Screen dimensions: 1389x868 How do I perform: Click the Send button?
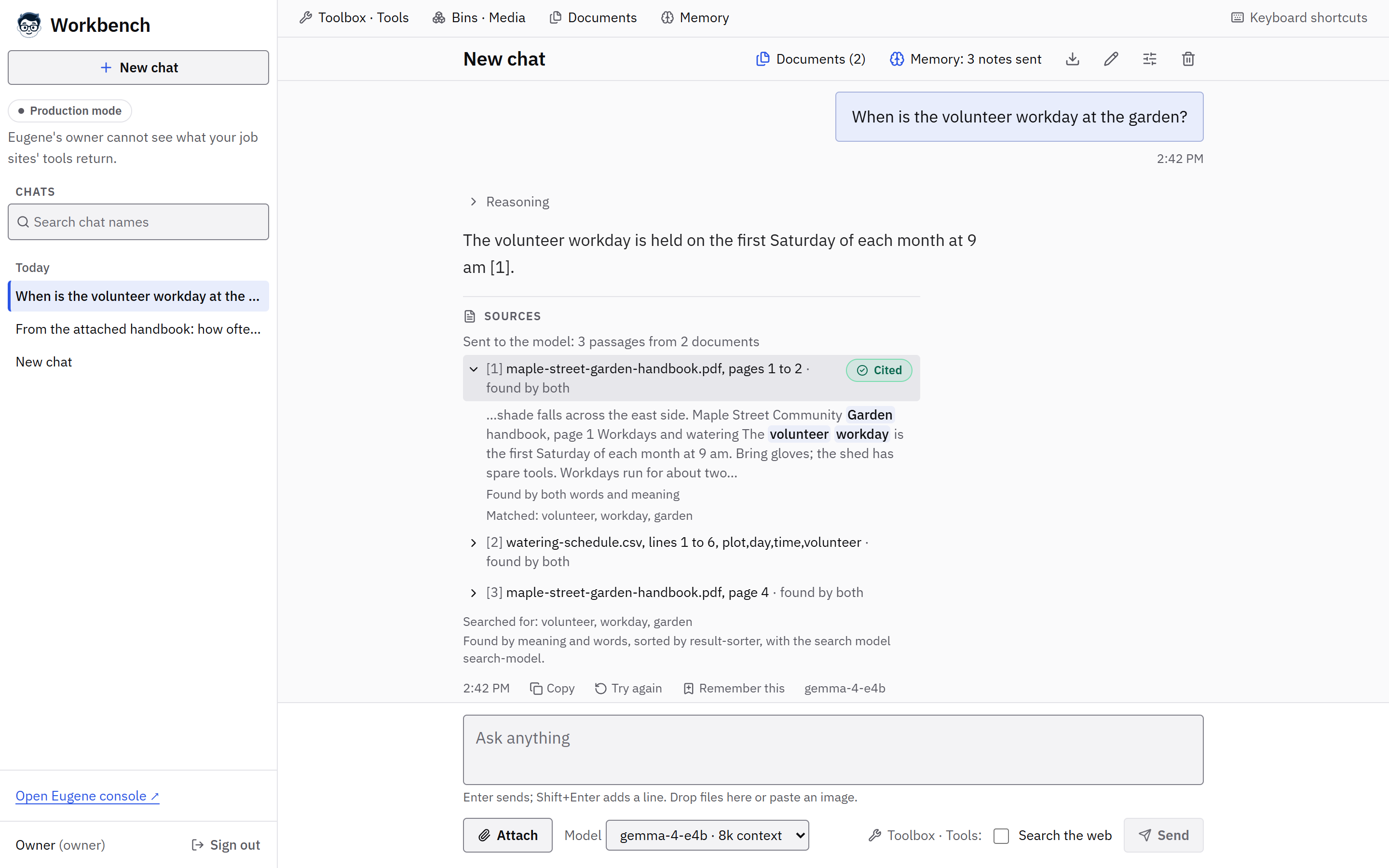pos(1163,835)
